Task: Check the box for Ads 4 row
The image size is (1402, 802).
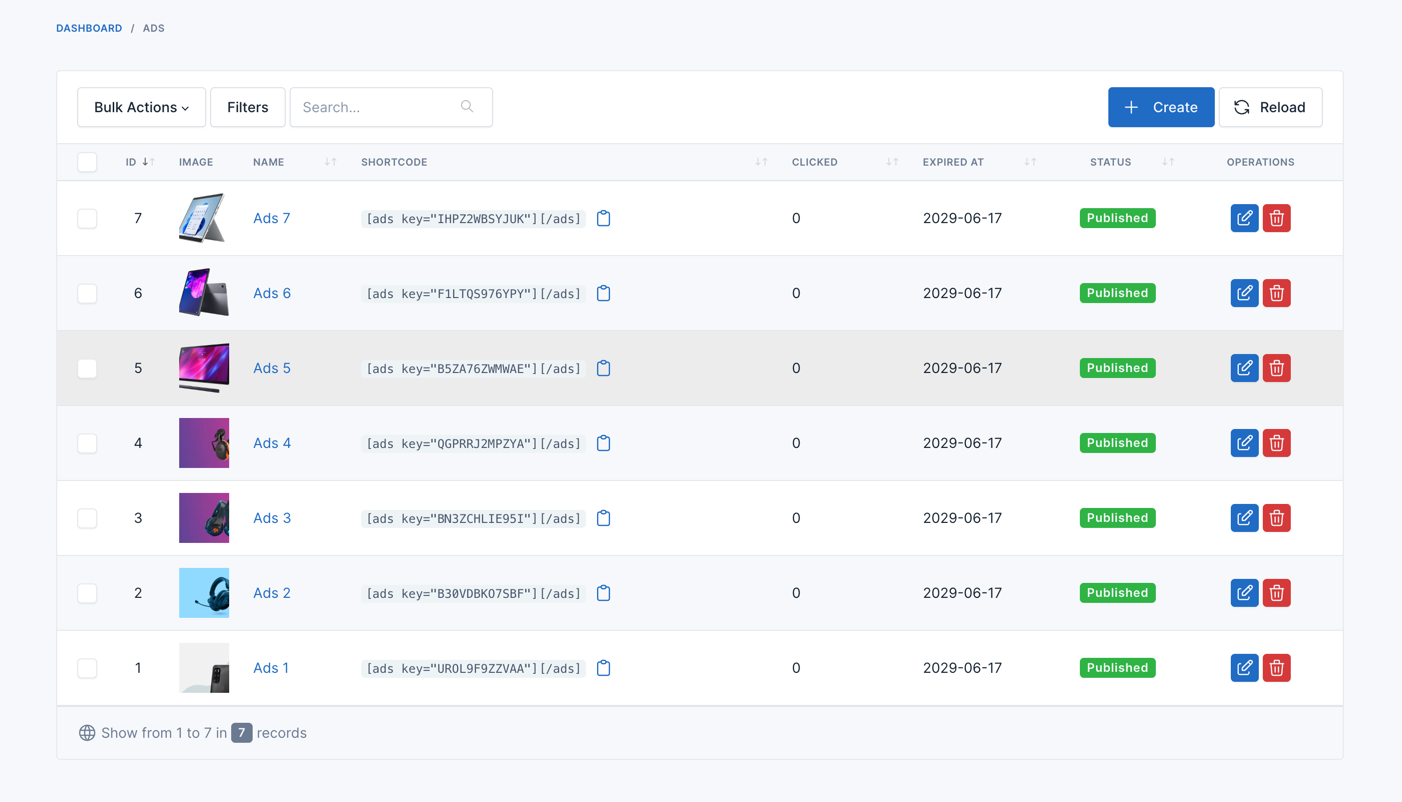Action: click(87, 443)
